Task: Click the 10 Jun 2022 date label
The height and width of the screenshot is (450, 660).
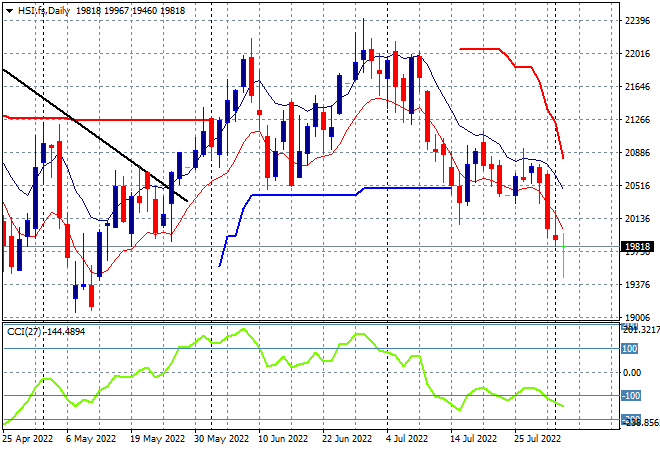Action: click(283, 439)
